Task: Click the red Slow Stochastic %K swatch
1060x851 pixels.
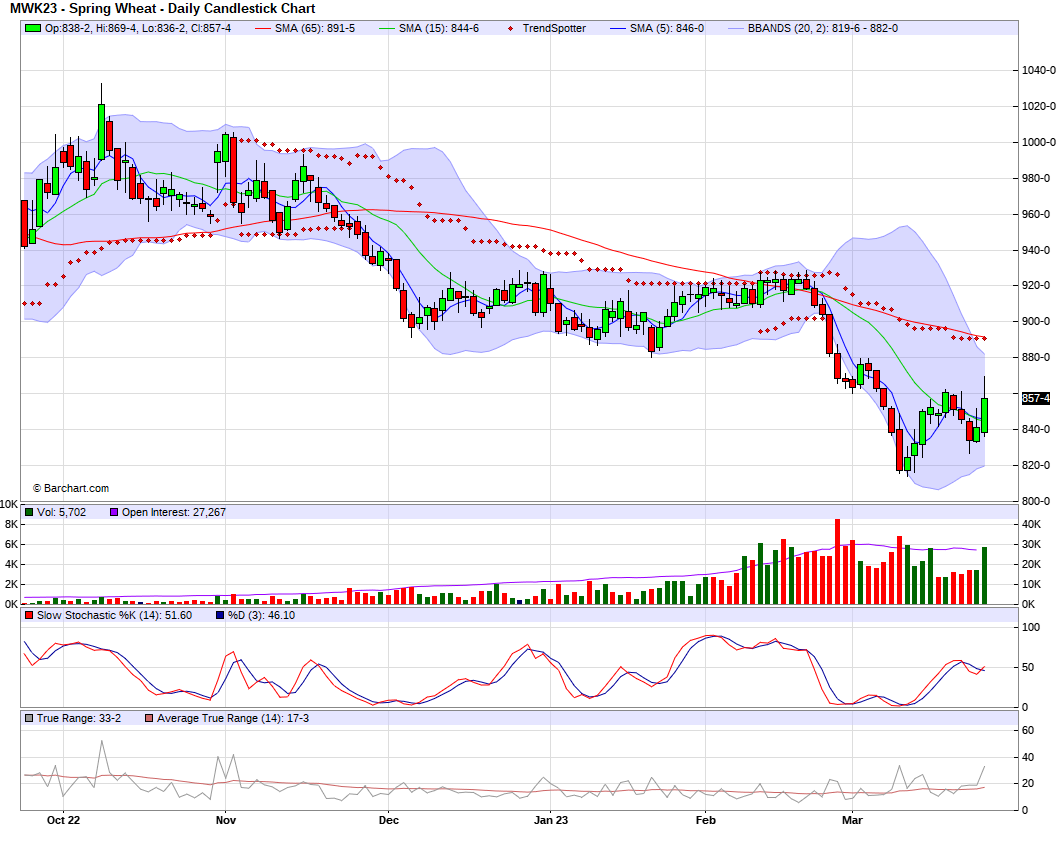Action: pyautogui.click(x=29, y=615)
